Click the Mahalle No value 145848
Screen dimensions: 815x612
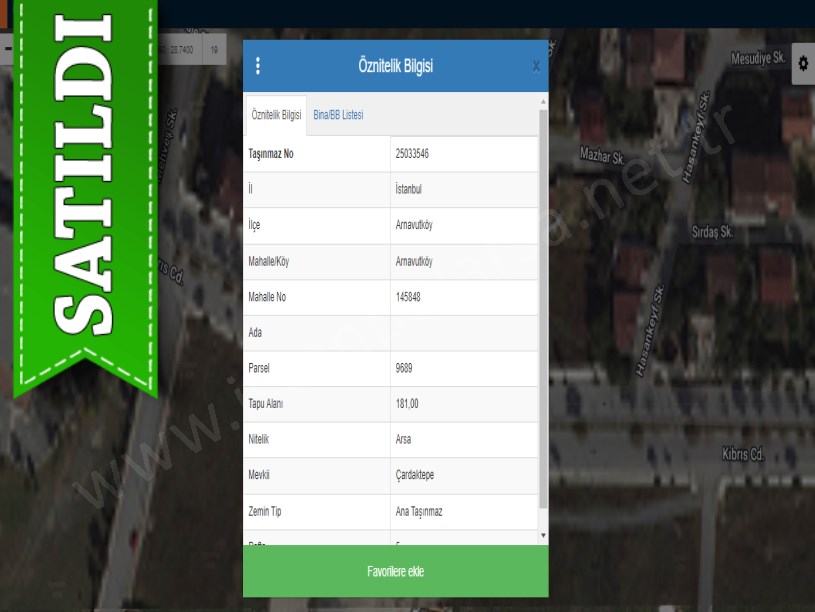(408, 297)
